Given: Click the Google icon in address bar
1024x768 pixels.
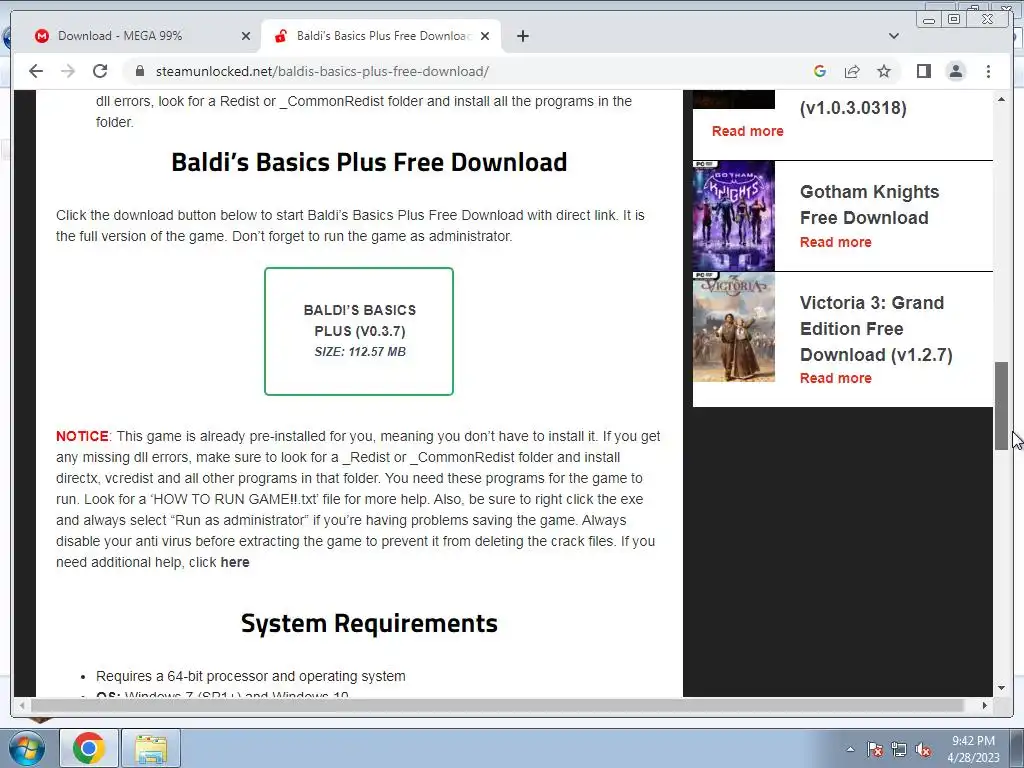Looking at the screenshot, I should (x=820, y=71).
